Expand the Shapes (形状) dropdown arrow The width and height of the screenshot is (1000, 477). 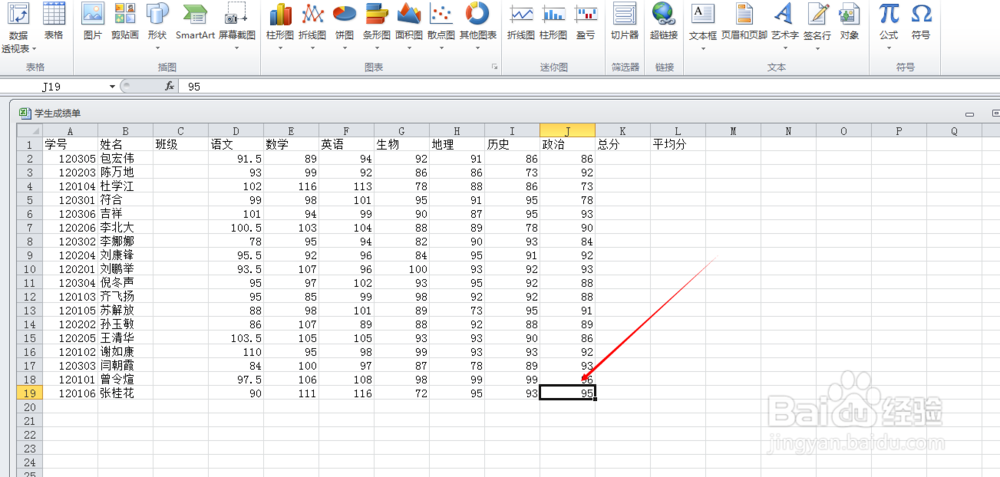point(157,47)
